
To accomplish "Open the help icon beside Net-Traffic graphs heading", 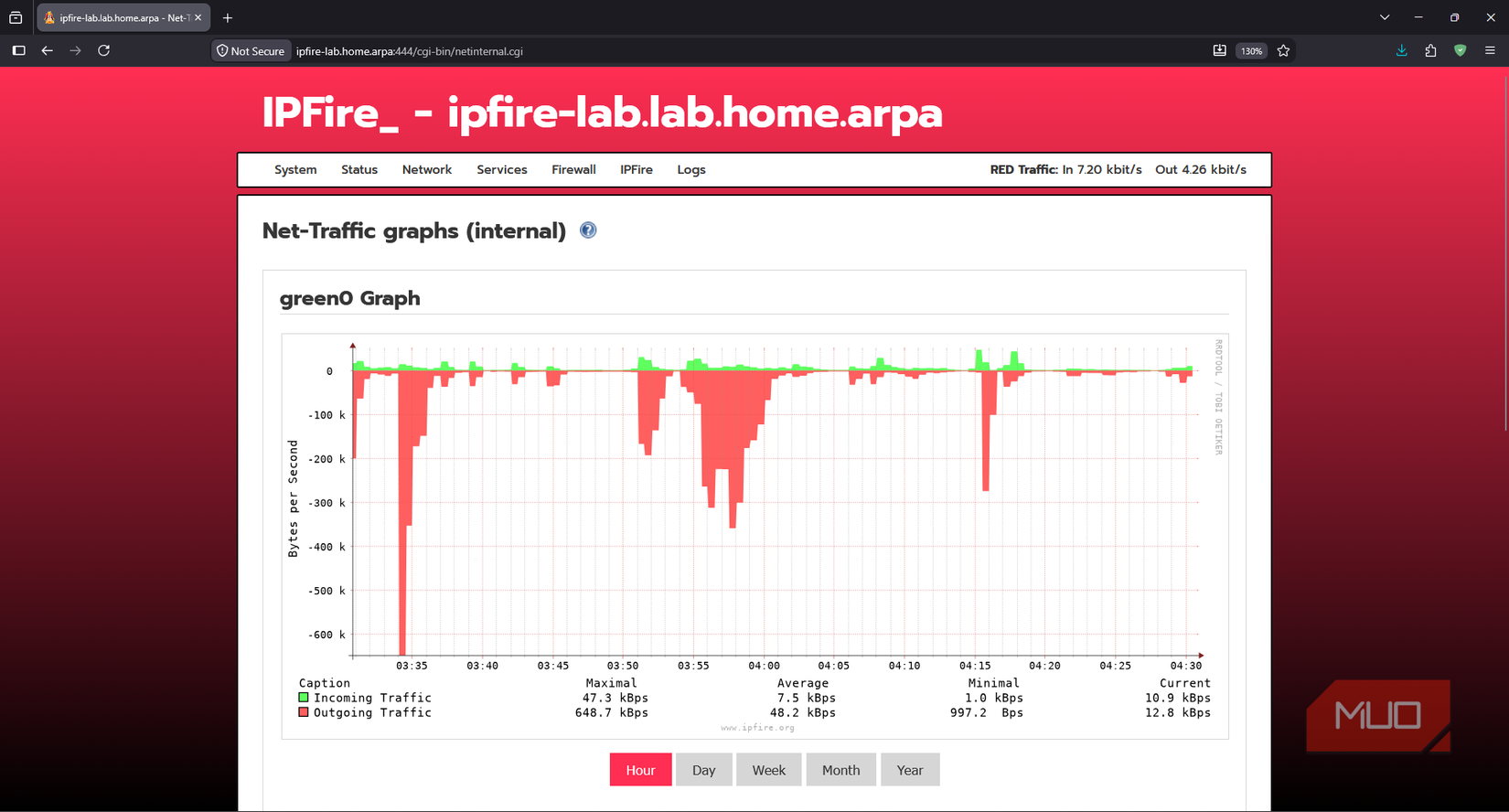I will click(x=588, y=230).
